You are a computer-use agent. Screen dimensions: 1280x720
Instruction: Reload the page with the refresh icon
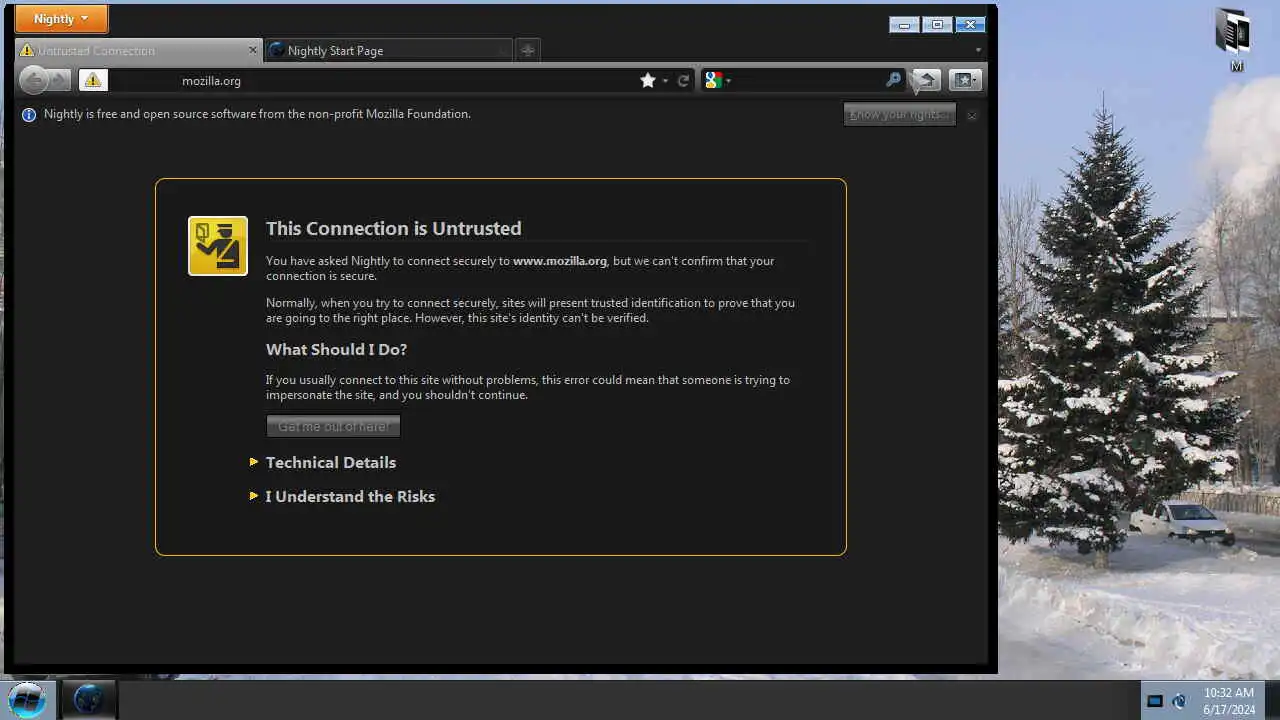[683, 80]
